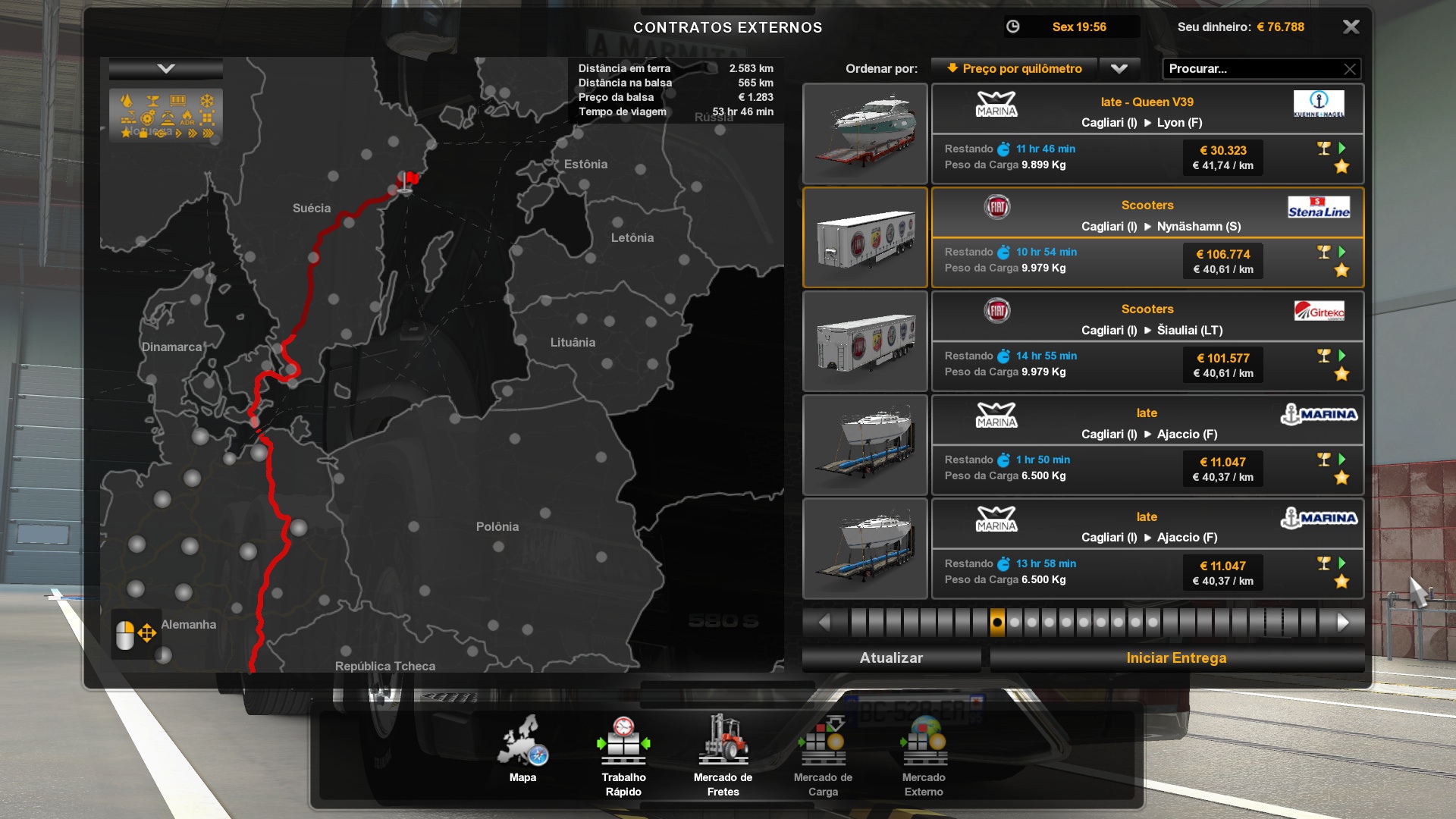Click the star filter icon on the map panel

(x=126, y=133)
